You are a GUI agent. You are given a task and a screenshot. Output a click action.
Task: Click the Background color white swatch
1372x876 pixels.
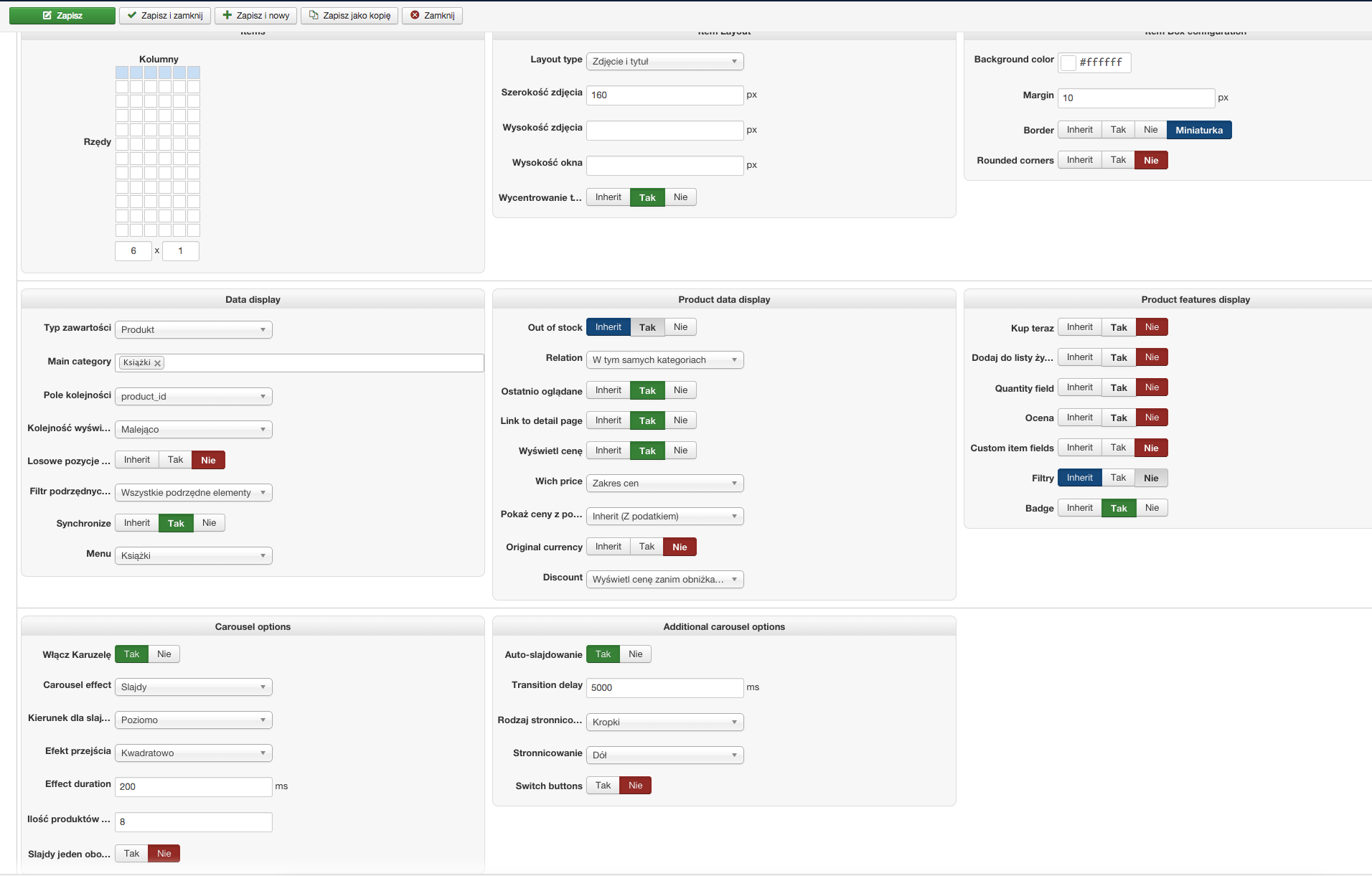pyautogui.click(x=1068, y=62)
